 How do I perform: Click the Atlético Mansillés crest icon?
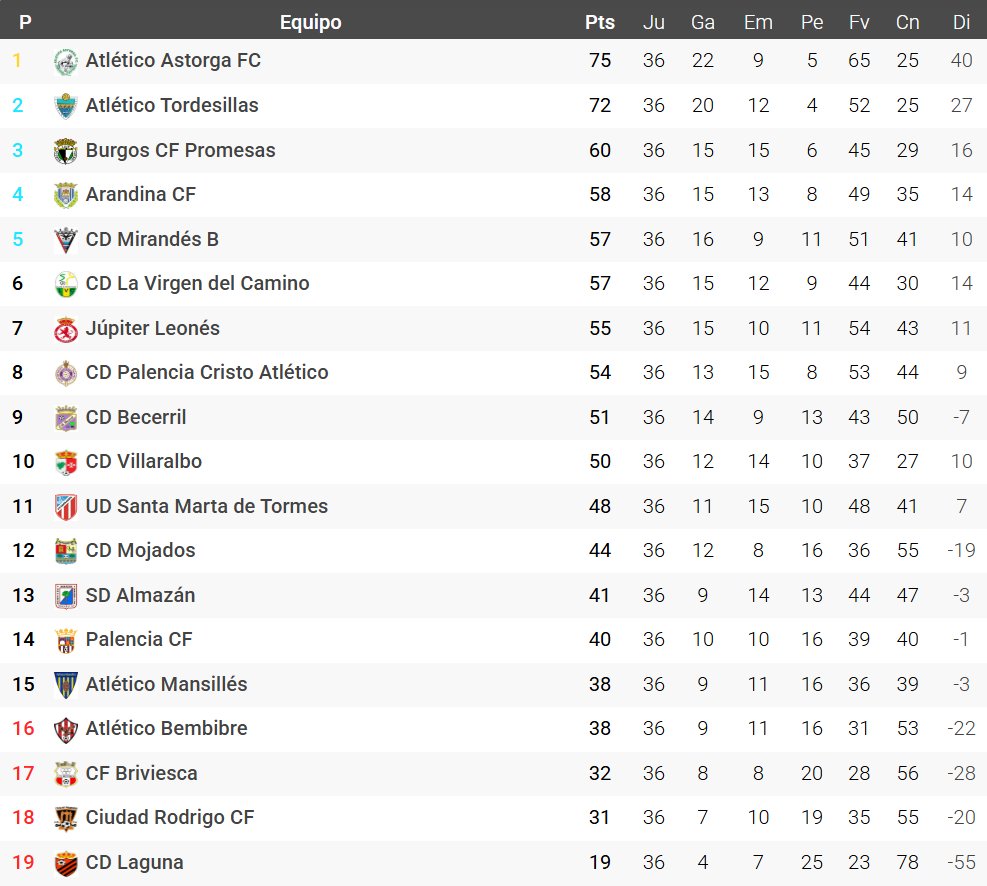[65, 685]
